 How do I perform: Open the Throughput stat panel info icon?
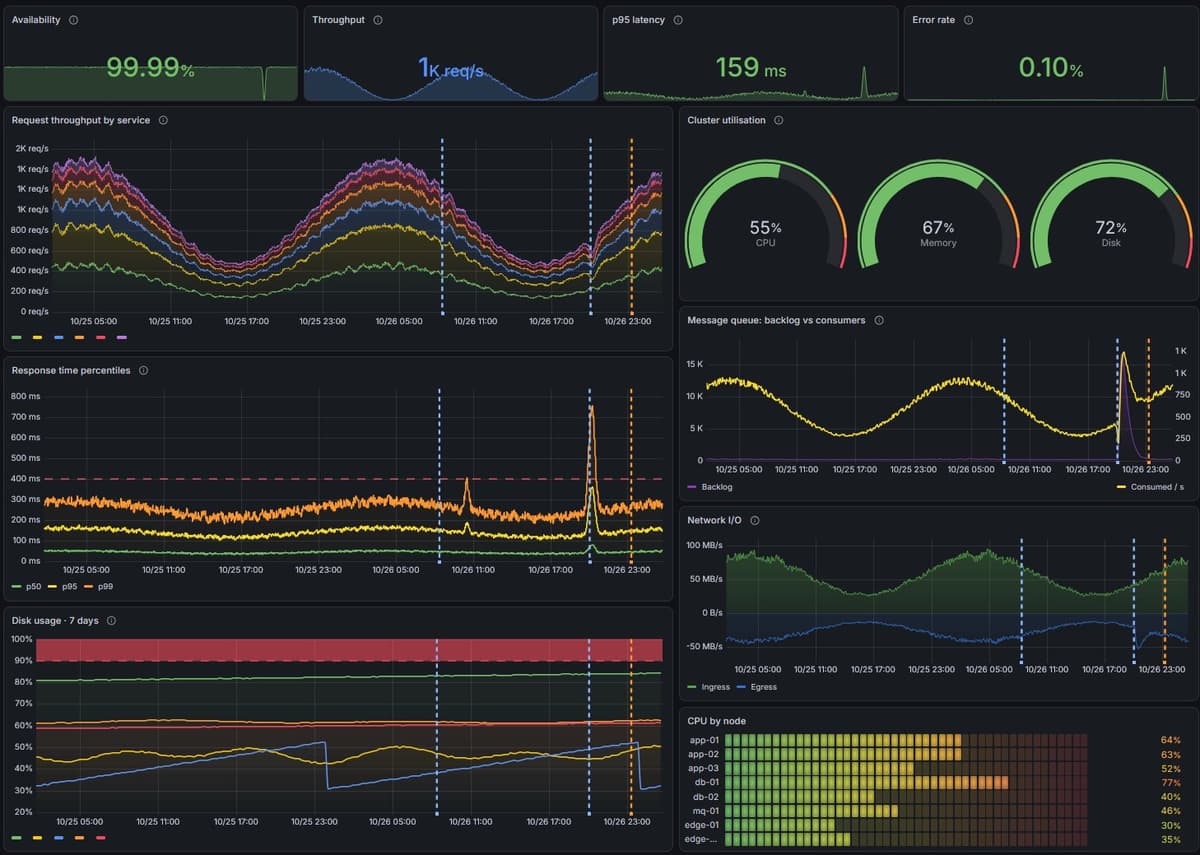coord(377,20)
